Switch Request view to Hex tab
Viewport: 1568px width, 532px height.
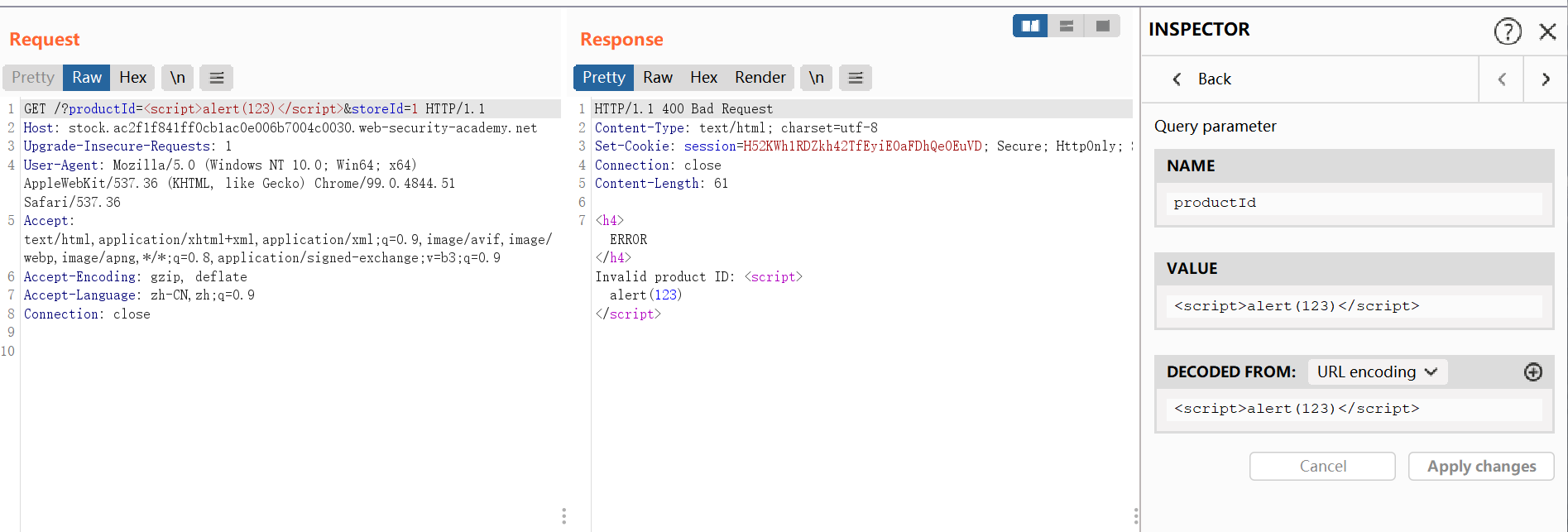click(132, 78)
